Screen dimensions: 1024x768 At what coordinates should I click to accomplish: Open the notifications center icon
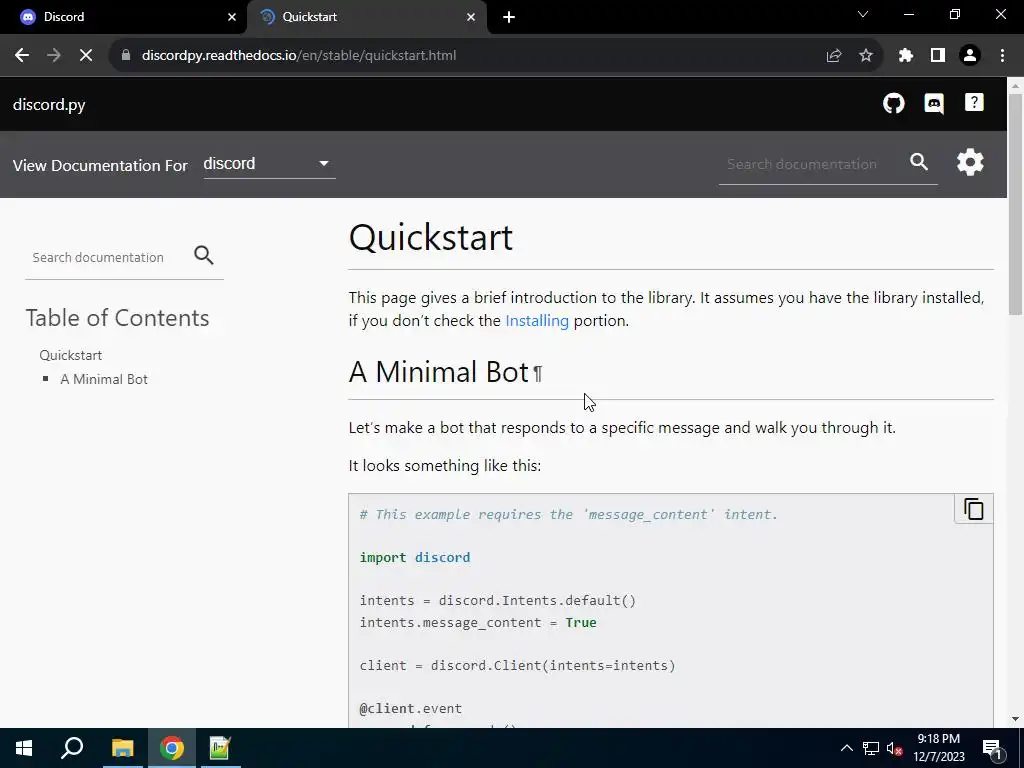992,749
